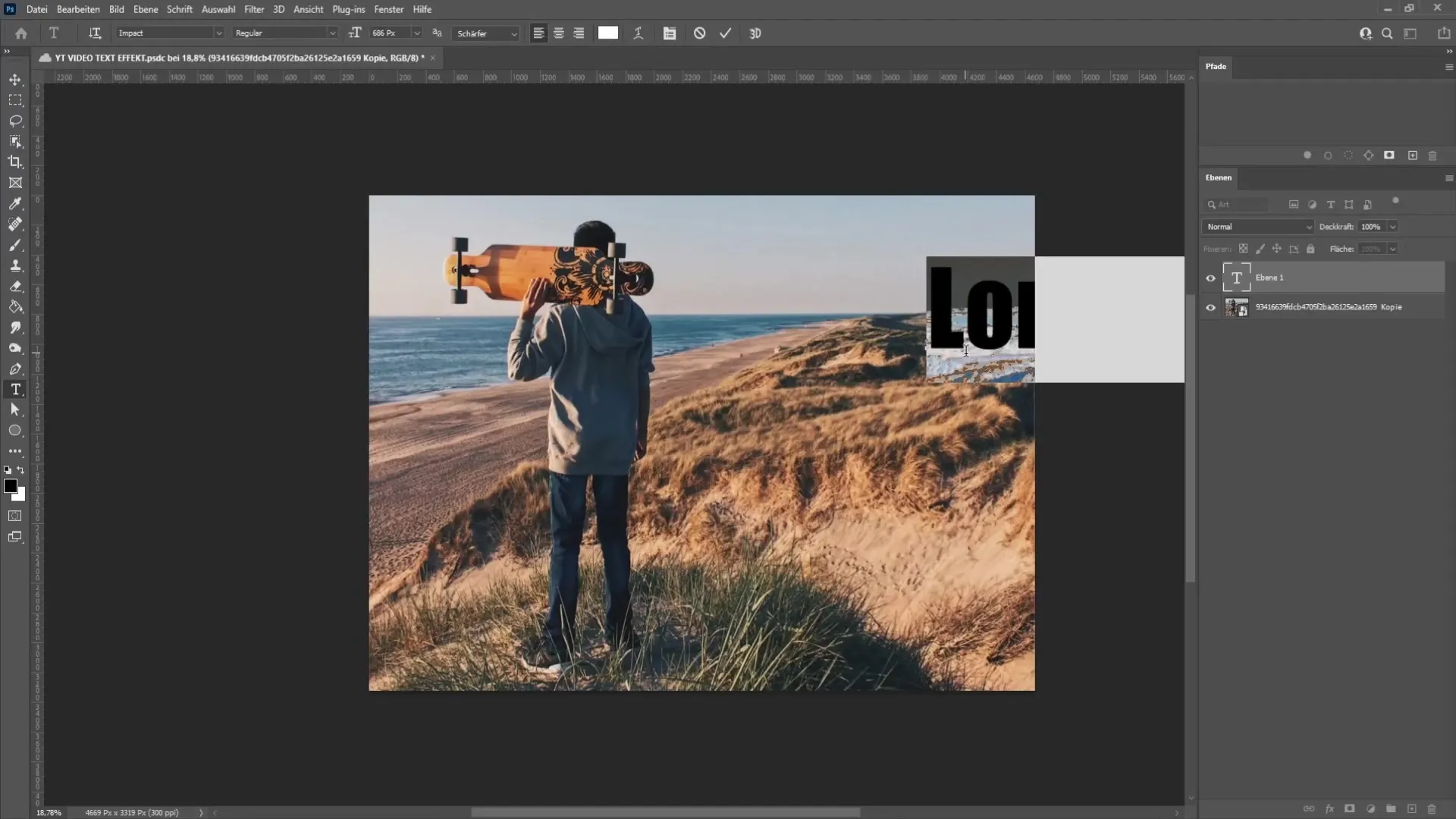Image resolution: width=1456 pixels, height=819 pixels.
Task: Toggle lock all for layer
Action: pos(1310,249)
